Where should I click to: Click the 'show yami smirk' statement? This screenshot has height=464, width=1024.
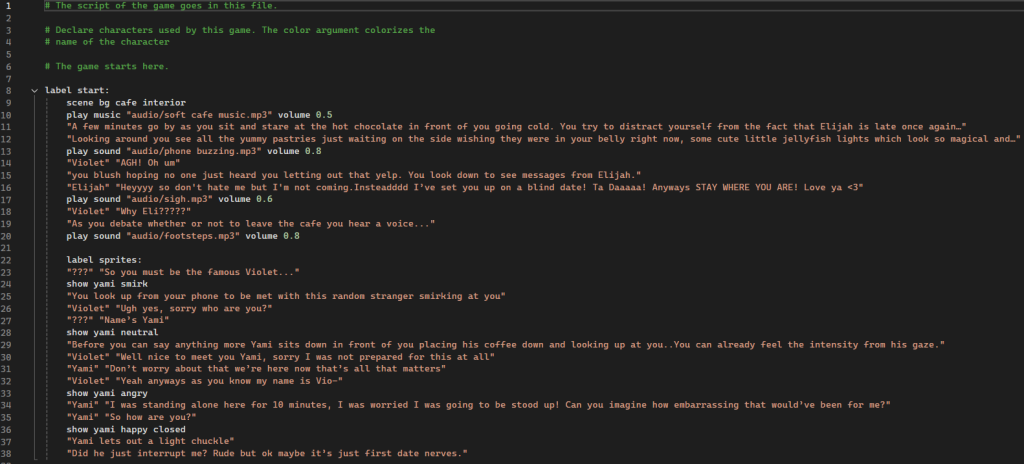point(107,284)
